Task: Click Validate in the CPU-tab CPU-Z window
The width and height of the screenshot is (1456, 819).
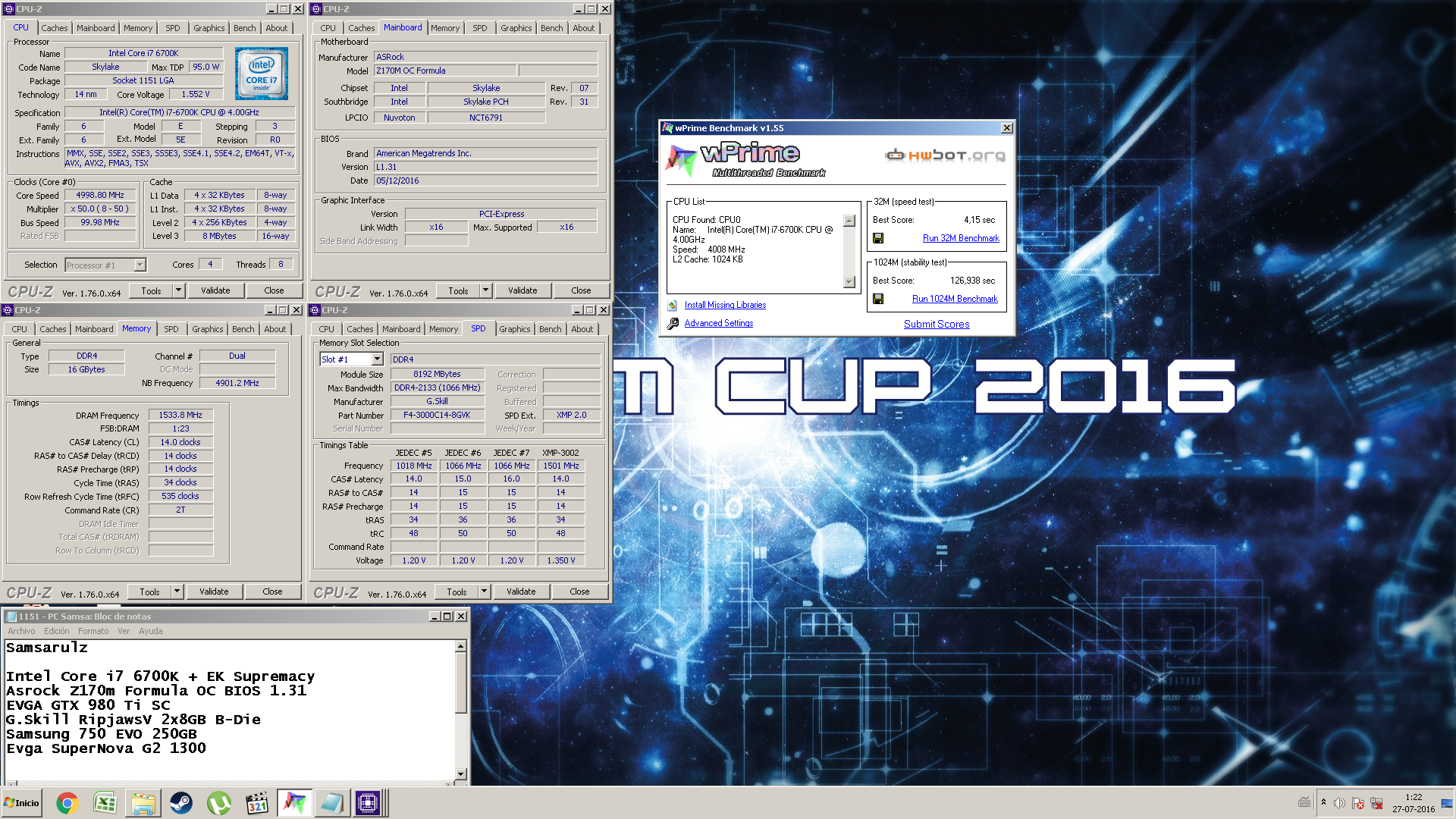Action: [x=215, y=290]
